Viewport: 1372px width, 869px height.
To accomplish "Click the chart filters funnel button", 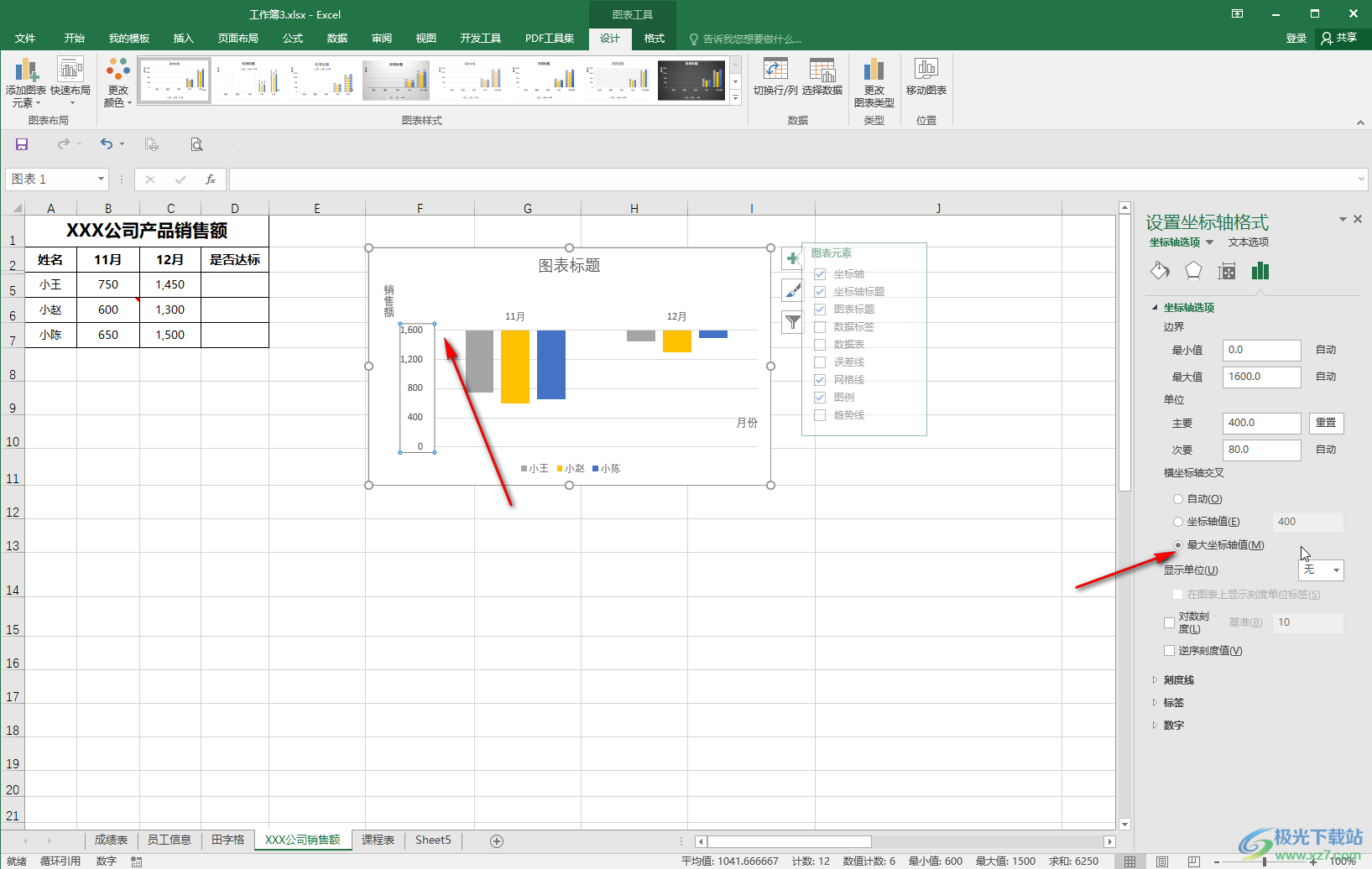I will pos(793,321).
